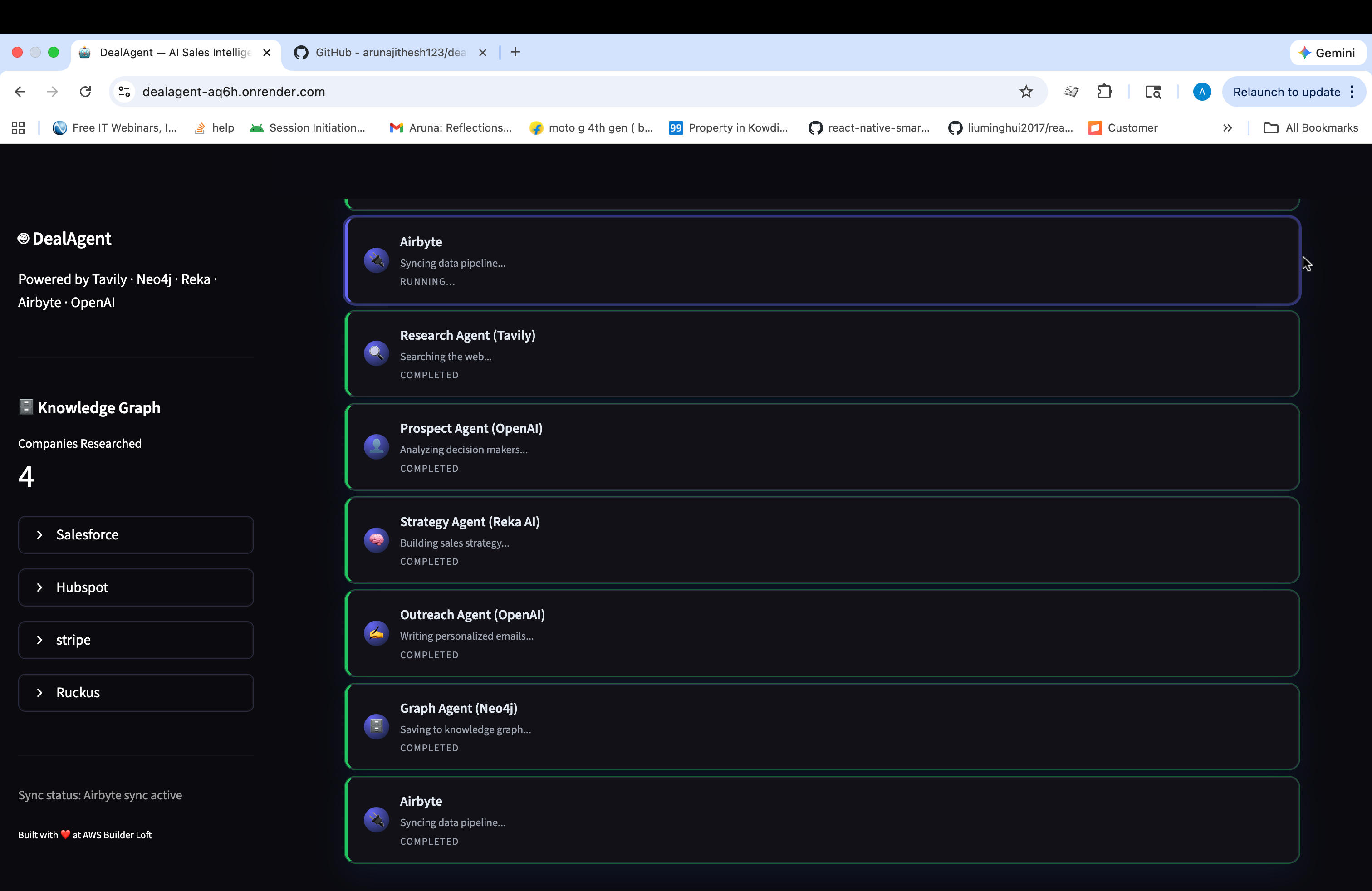Bookmark this page with the star icon
The image size is (1372, 891).
click(x=1025, y=92)
